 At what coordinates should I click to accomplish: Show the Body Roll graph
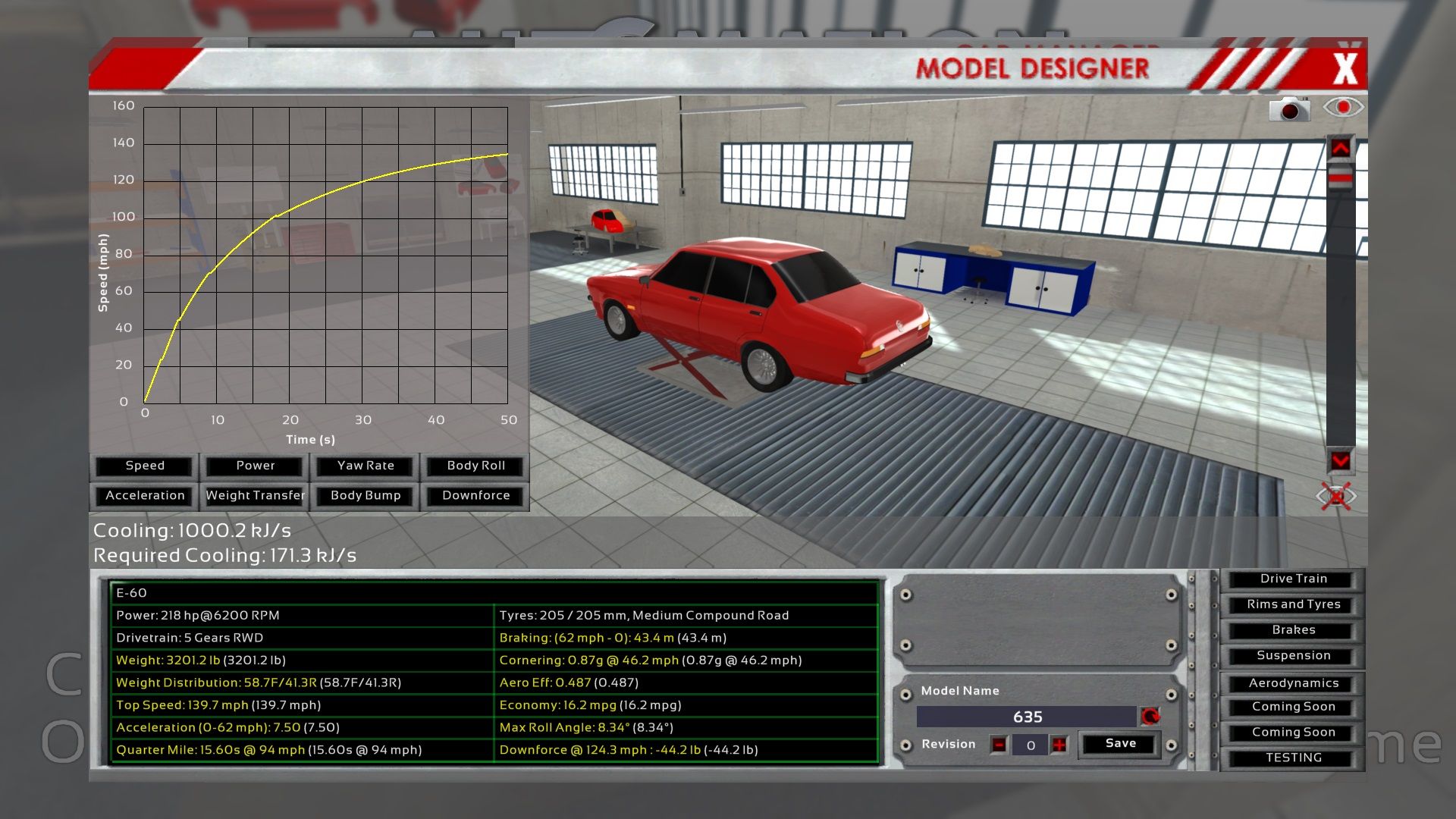click(475, 466)
